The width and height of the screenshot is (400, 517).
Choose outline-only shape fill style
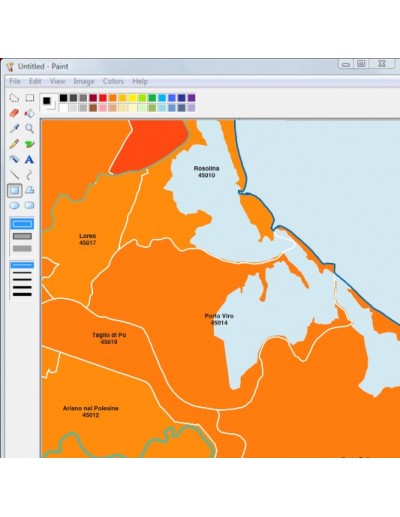click(x=22, y=224)
